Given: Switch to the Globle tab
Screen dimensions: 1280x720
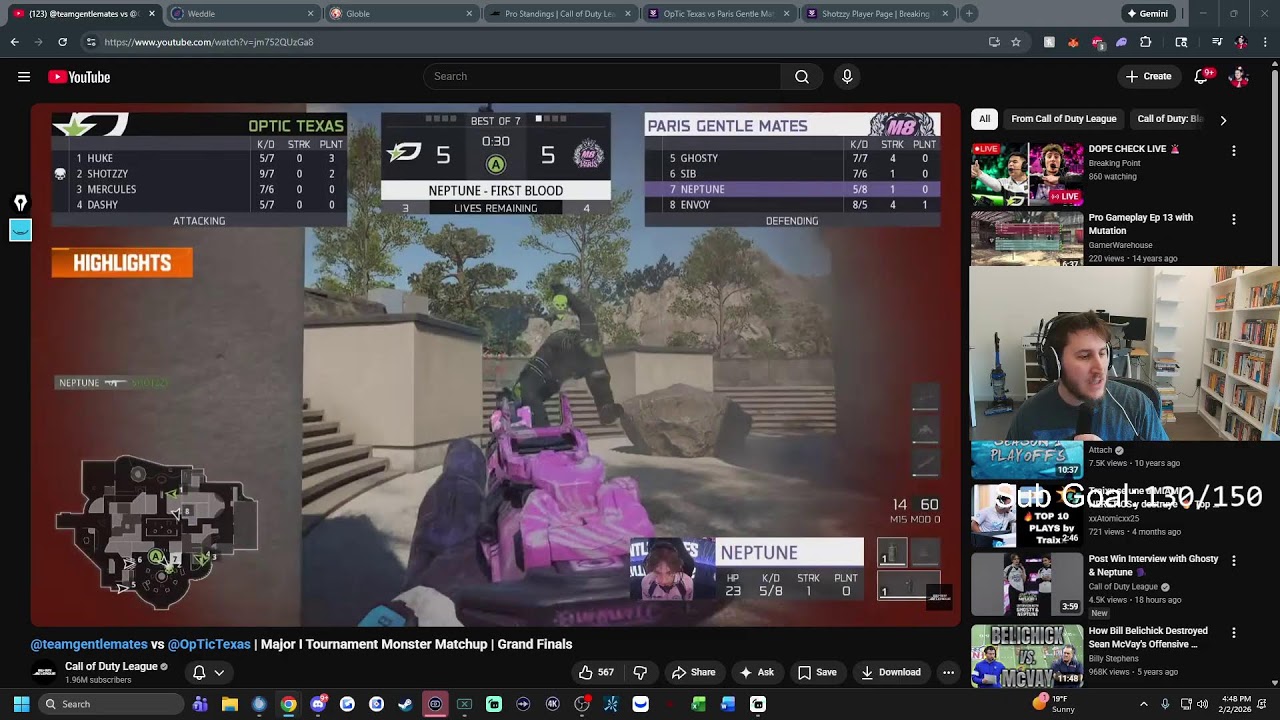Looking at the screenshot, I should coord(401,14).
